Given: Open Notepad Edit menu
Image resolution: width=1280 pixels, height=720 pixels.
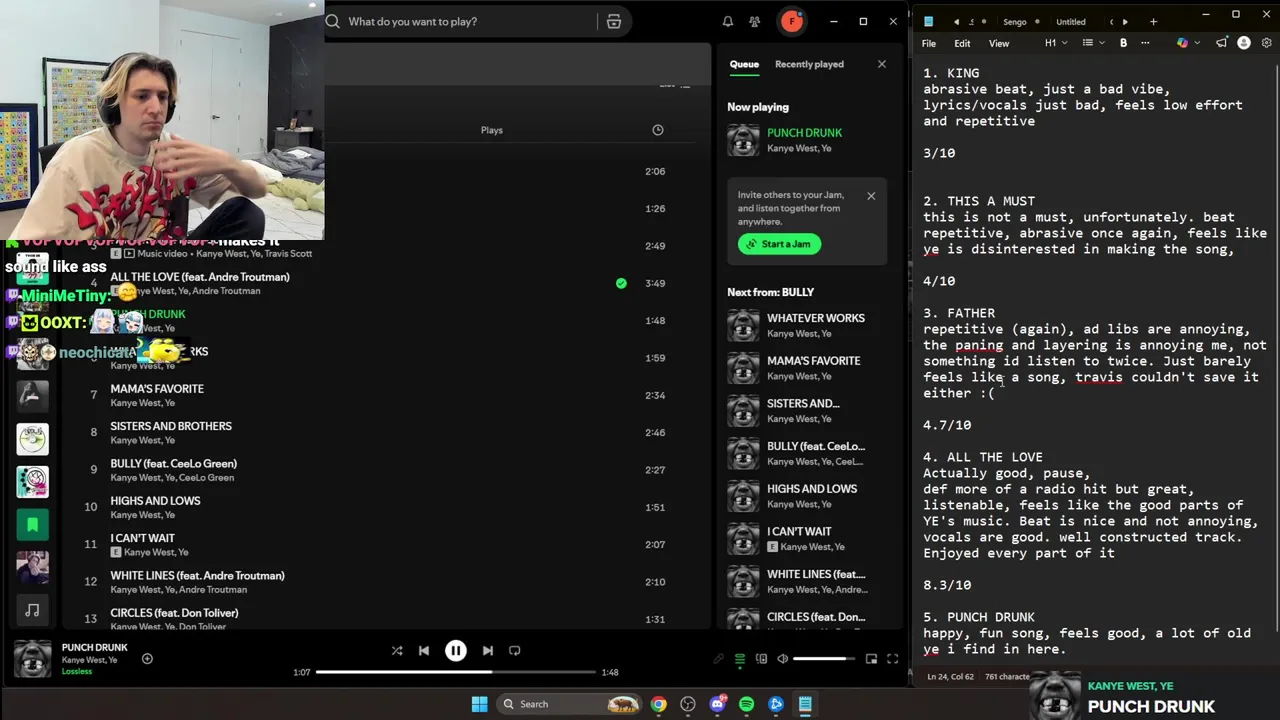Looking at the screenshot, I should point(962,43).
